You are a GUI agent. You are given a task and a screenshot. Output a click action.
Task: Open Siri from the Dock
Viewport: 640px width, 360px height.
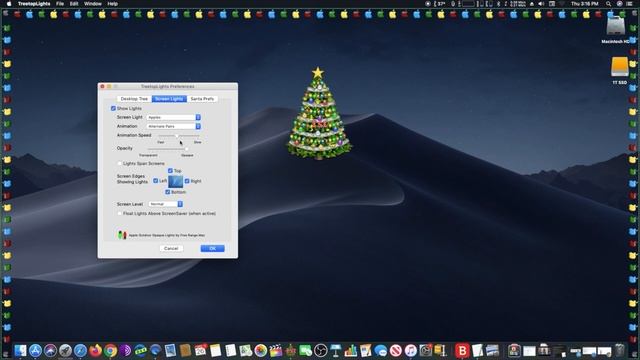50,350
